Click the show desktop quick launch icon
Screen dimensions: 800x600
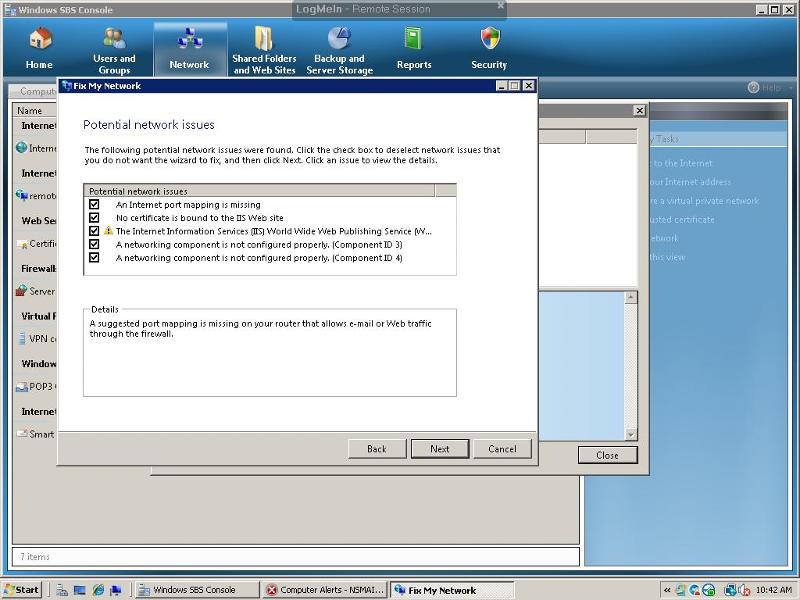click(x=80, y=590)
